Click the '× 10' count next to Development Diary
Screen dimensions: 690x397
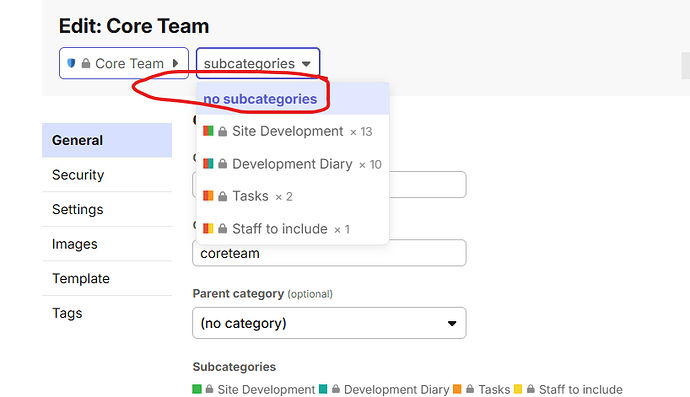370,165
